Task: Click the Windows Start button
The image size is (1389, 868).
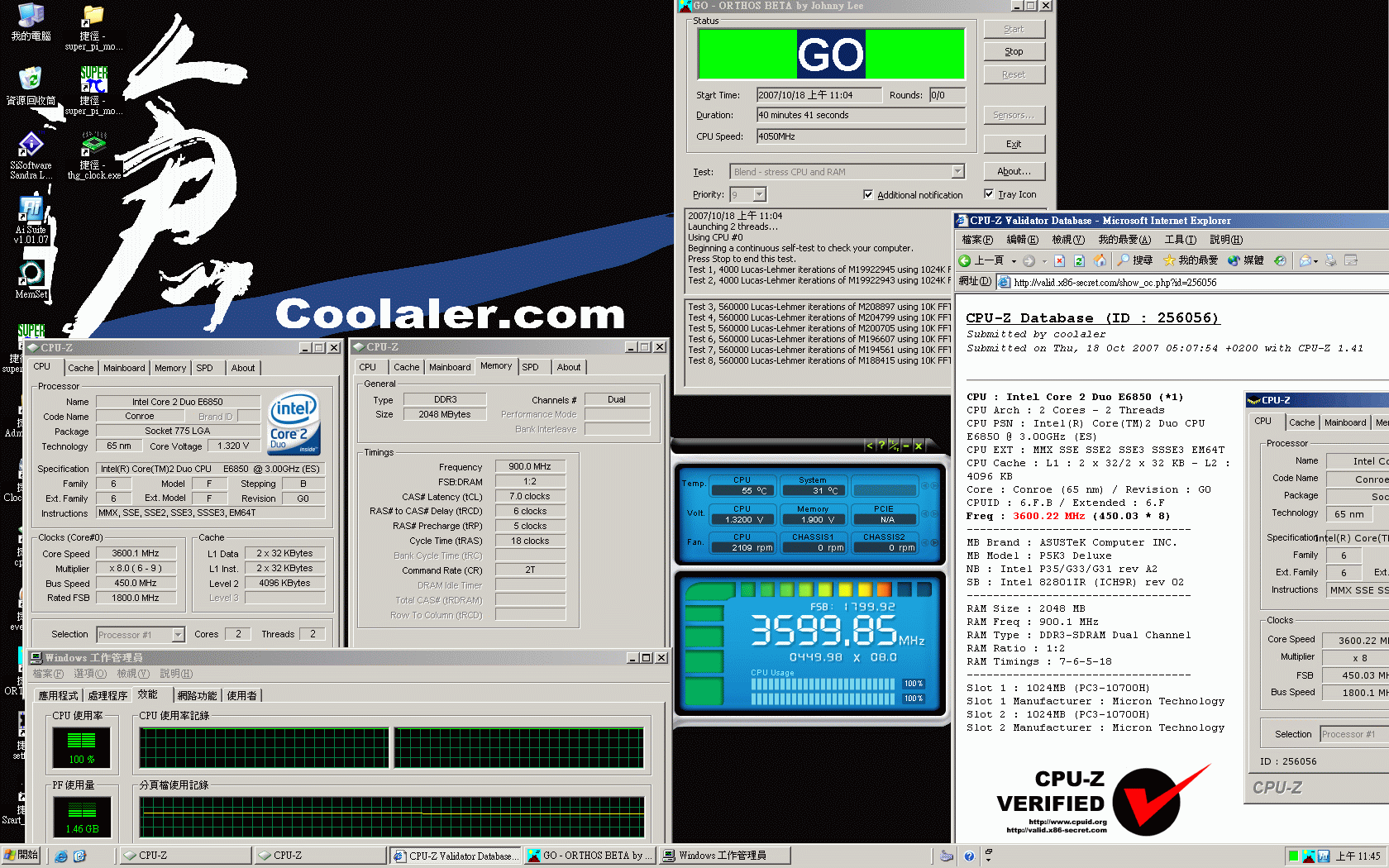Action: (22, 856)
